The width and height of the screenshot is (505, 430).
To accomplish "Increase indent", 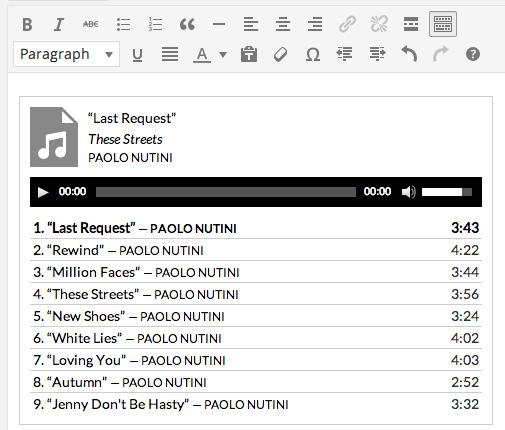I will [377, 54].
